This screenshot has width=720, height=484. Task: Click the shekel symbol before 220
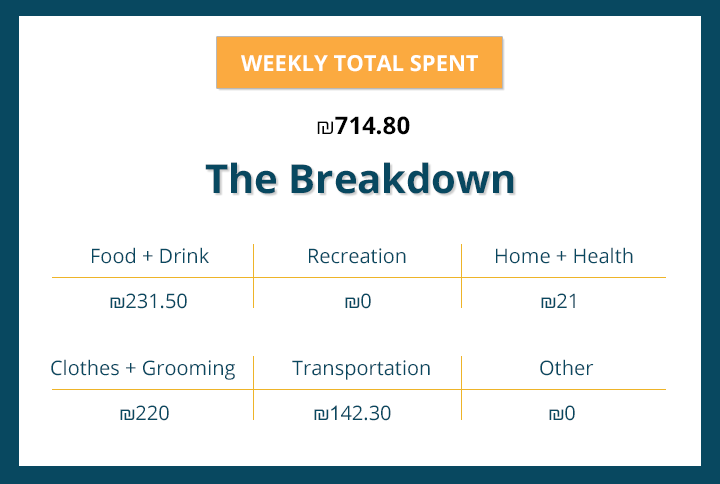point(125,414)
